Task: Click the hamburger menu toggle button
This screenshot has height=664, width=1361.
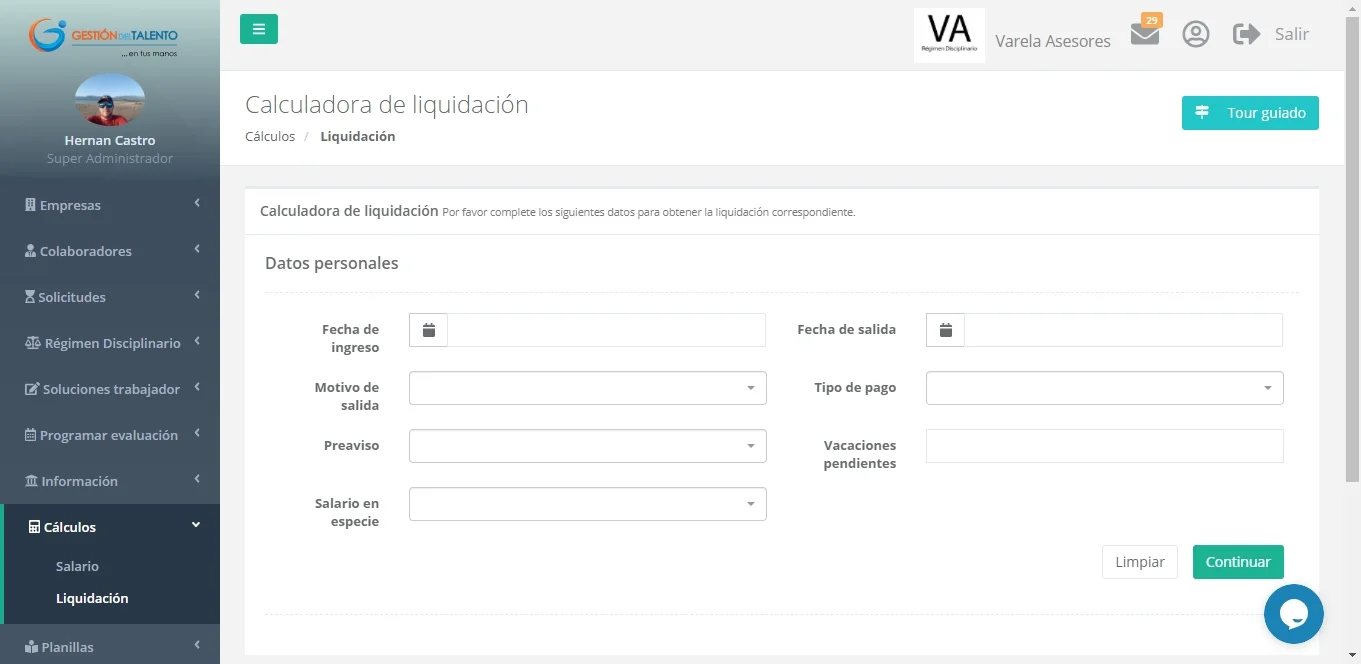Action: (258, 29)
